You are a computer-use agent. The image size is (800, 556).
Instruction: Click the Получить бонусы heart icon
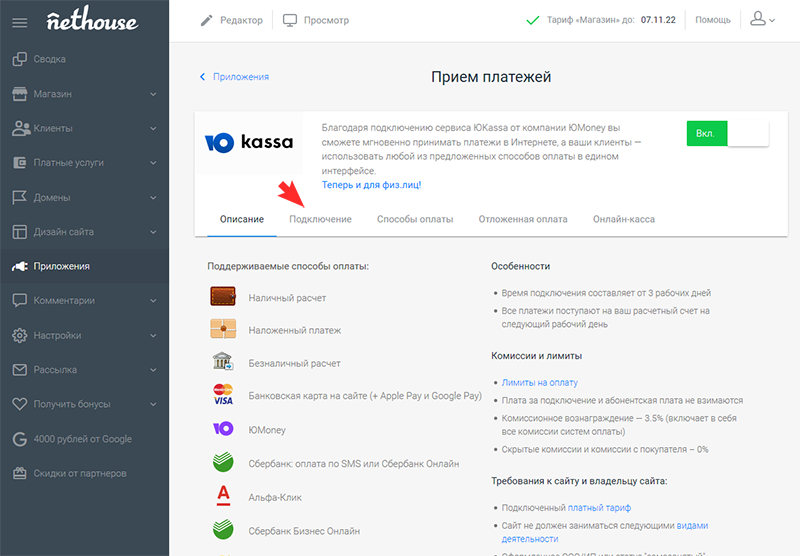click(19, 404)
